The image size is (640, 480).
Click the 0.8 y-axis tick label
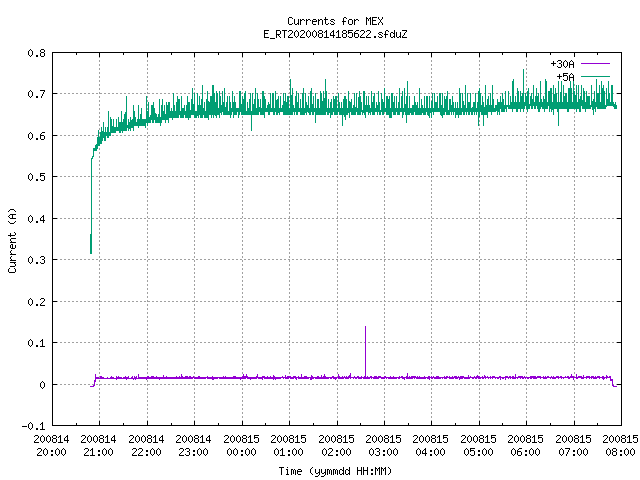tap(36, 53)
